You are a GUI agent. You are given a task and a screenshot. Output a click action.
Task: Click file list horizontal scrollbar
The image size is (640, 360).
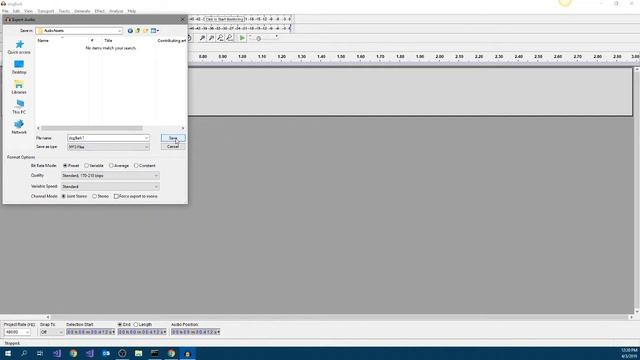(92, 128)
